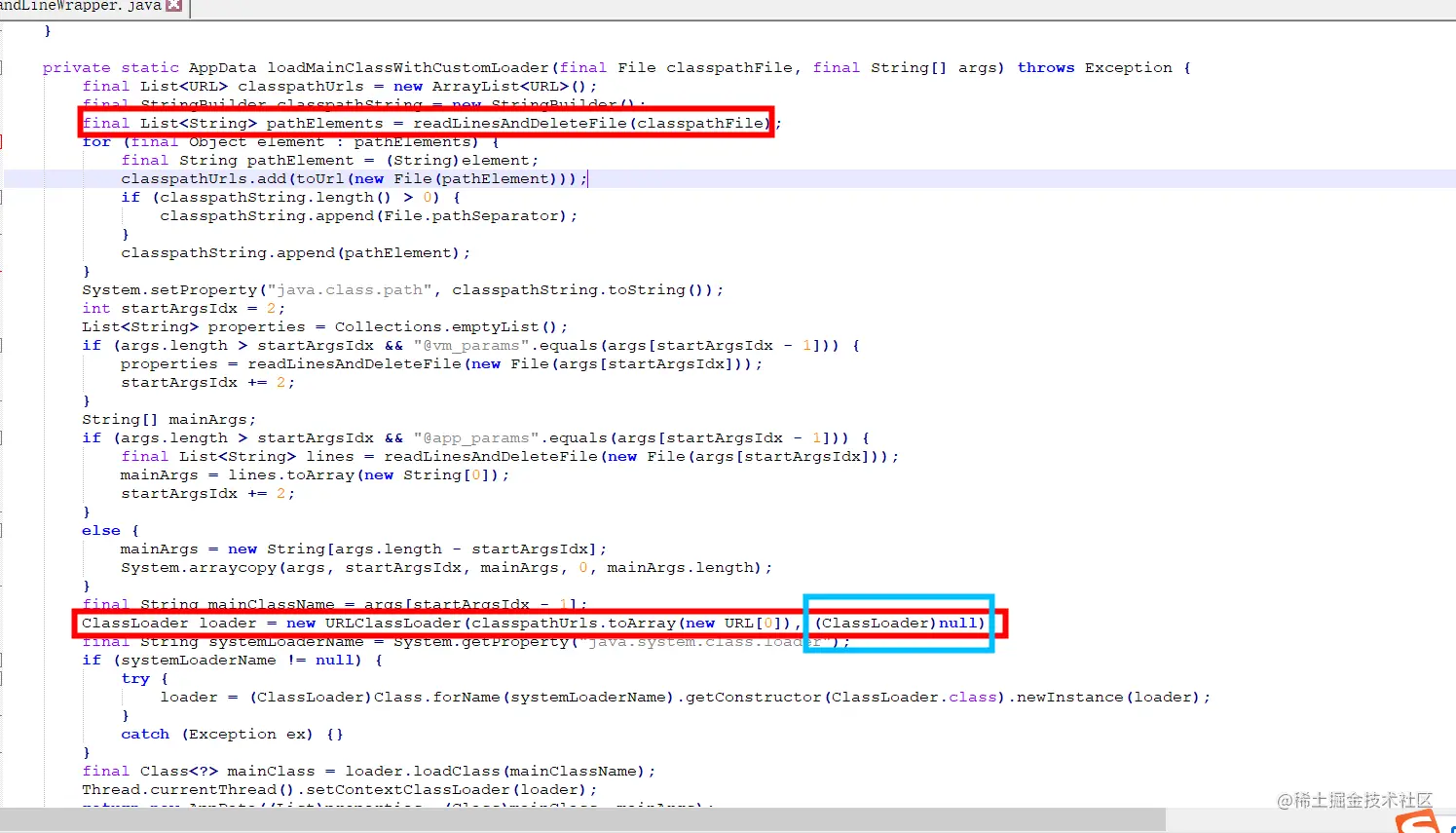Collapse the try block using its gutter marker
The image size is (1456, 833).
(4, 678)
